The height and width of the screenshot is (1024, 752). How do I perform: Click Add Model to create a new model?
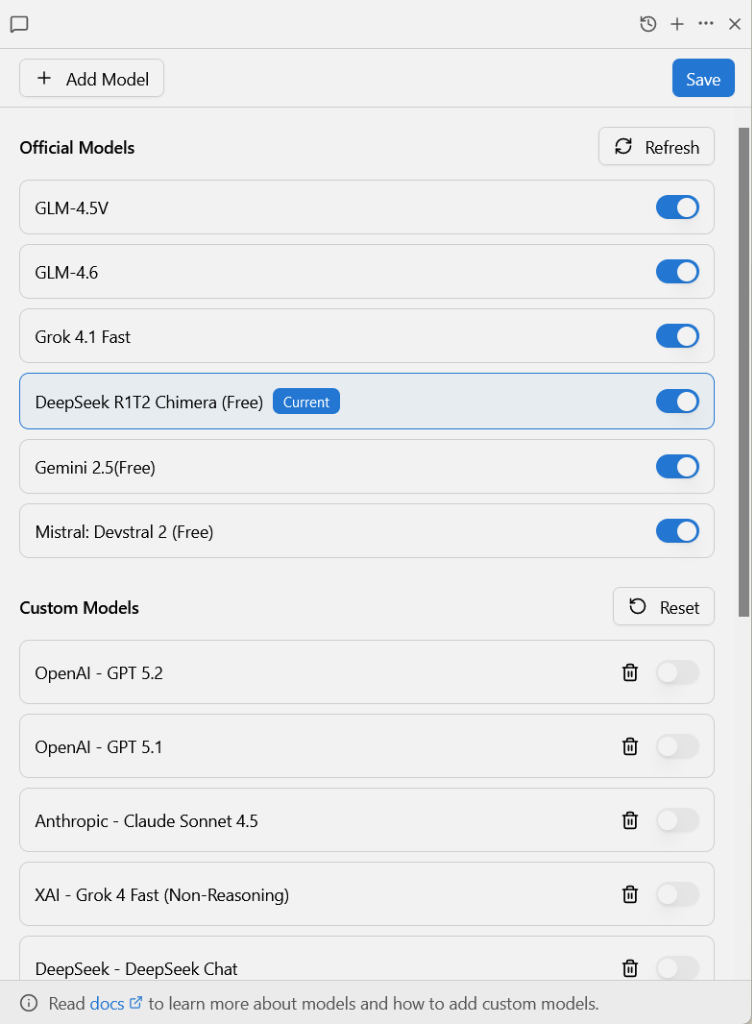91,78
